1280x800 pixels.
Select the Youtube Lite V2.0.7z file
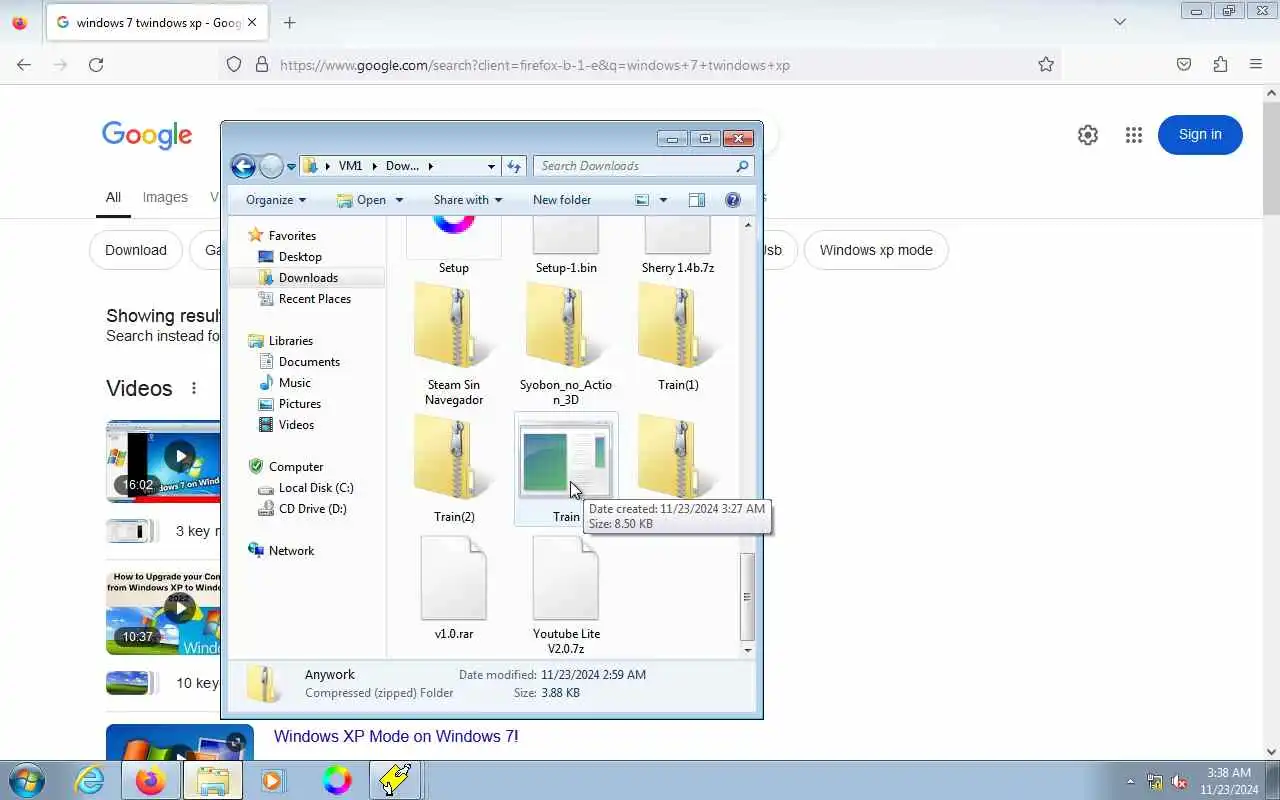(x=566, y=595)
